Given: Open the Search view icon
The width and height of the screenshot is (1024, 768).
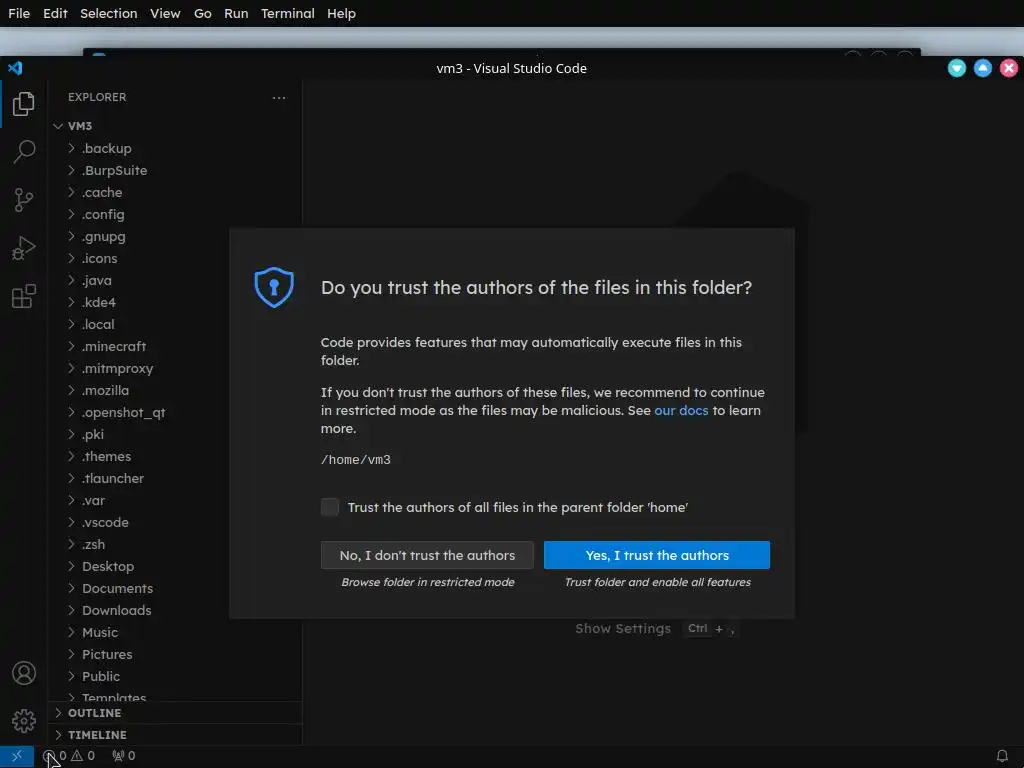Looking at the screenshot, I should [24, 152].
